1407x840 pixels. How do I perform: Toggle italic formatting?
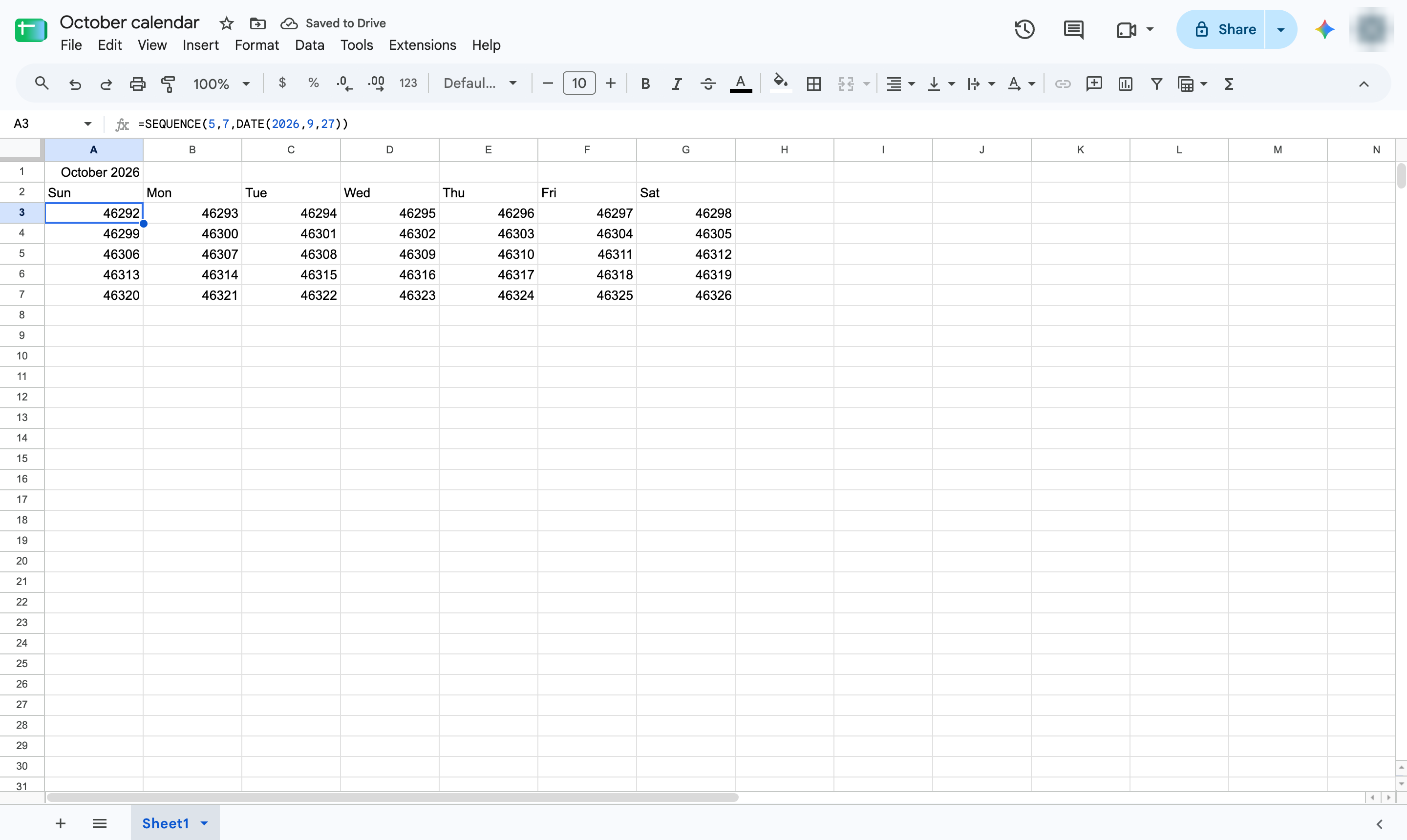[677, 84]
